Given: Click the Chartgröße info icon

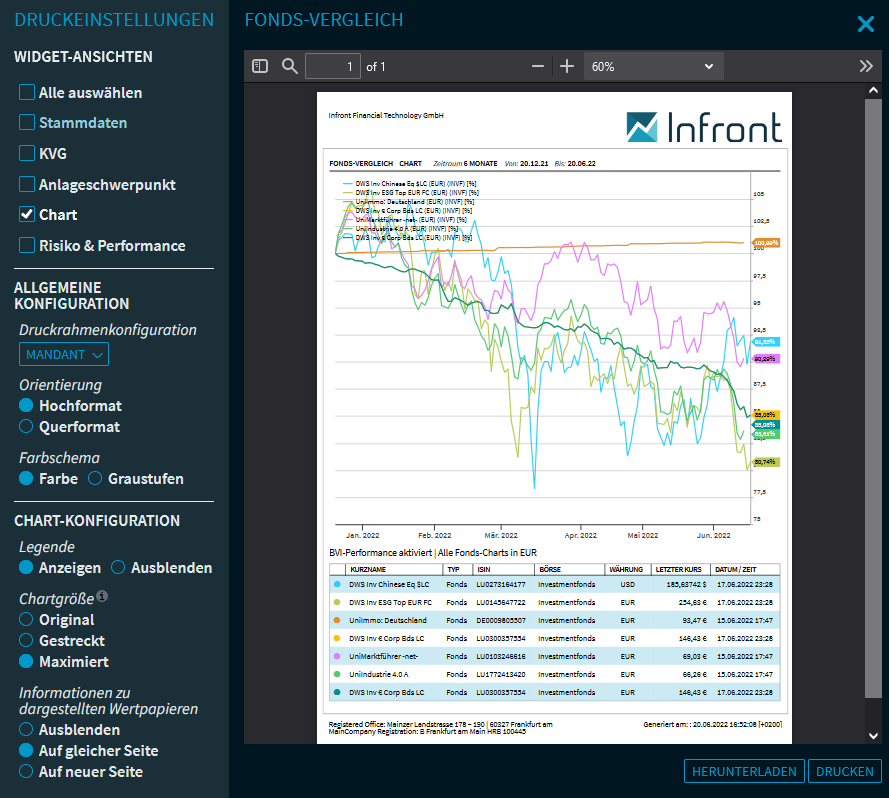Looking at the screenshot, I should [102, 598].
